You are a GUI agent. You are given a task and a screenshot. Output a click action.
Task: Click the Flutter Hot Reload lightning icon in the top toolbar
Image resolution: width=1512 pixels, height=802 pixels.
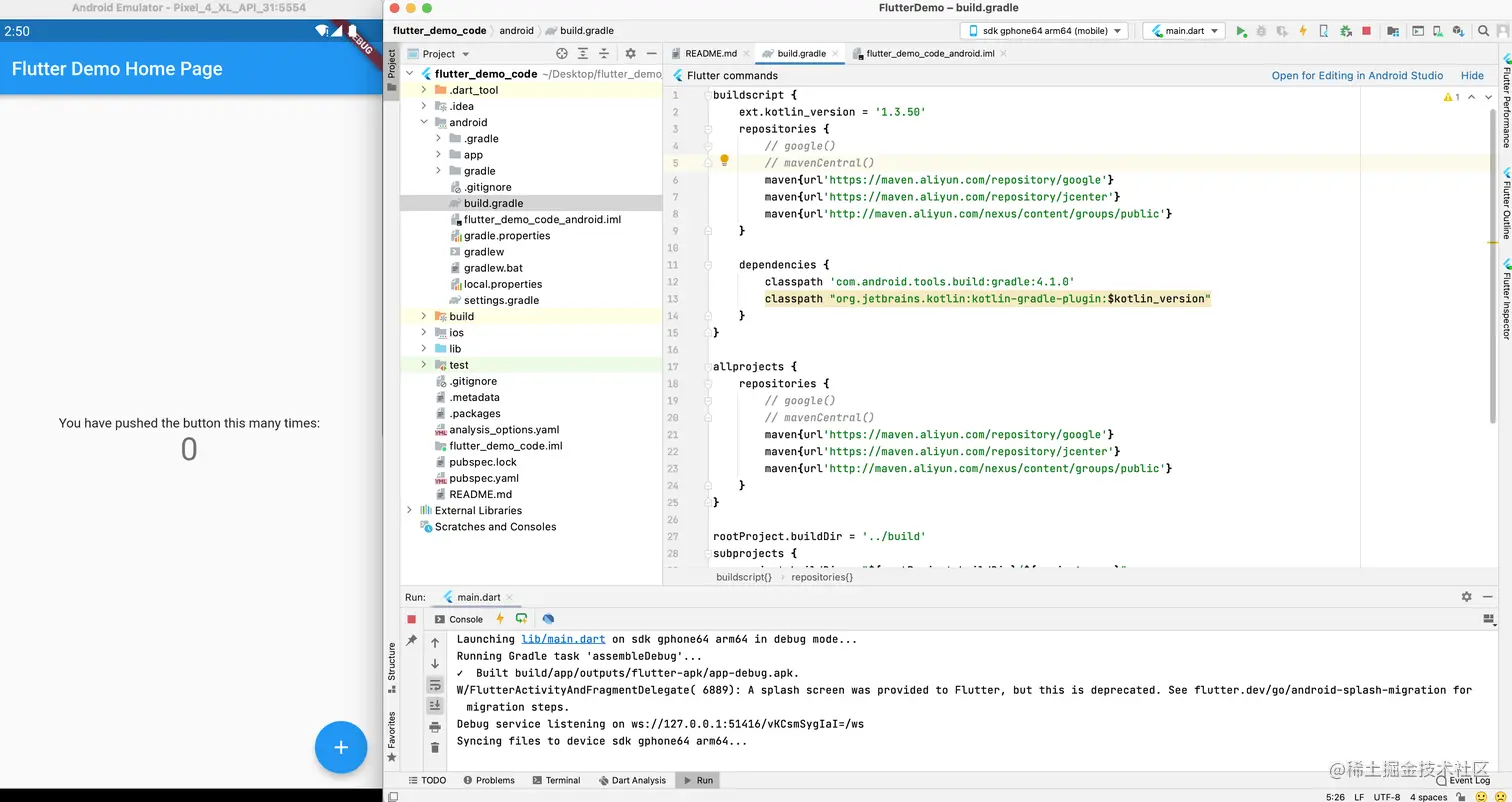[x=1303, y=31]
